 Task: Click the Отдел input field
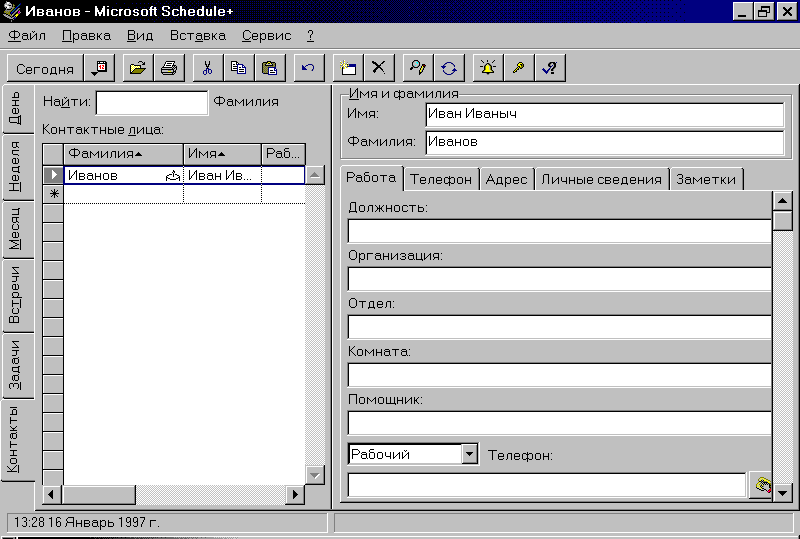pos(559,327)
